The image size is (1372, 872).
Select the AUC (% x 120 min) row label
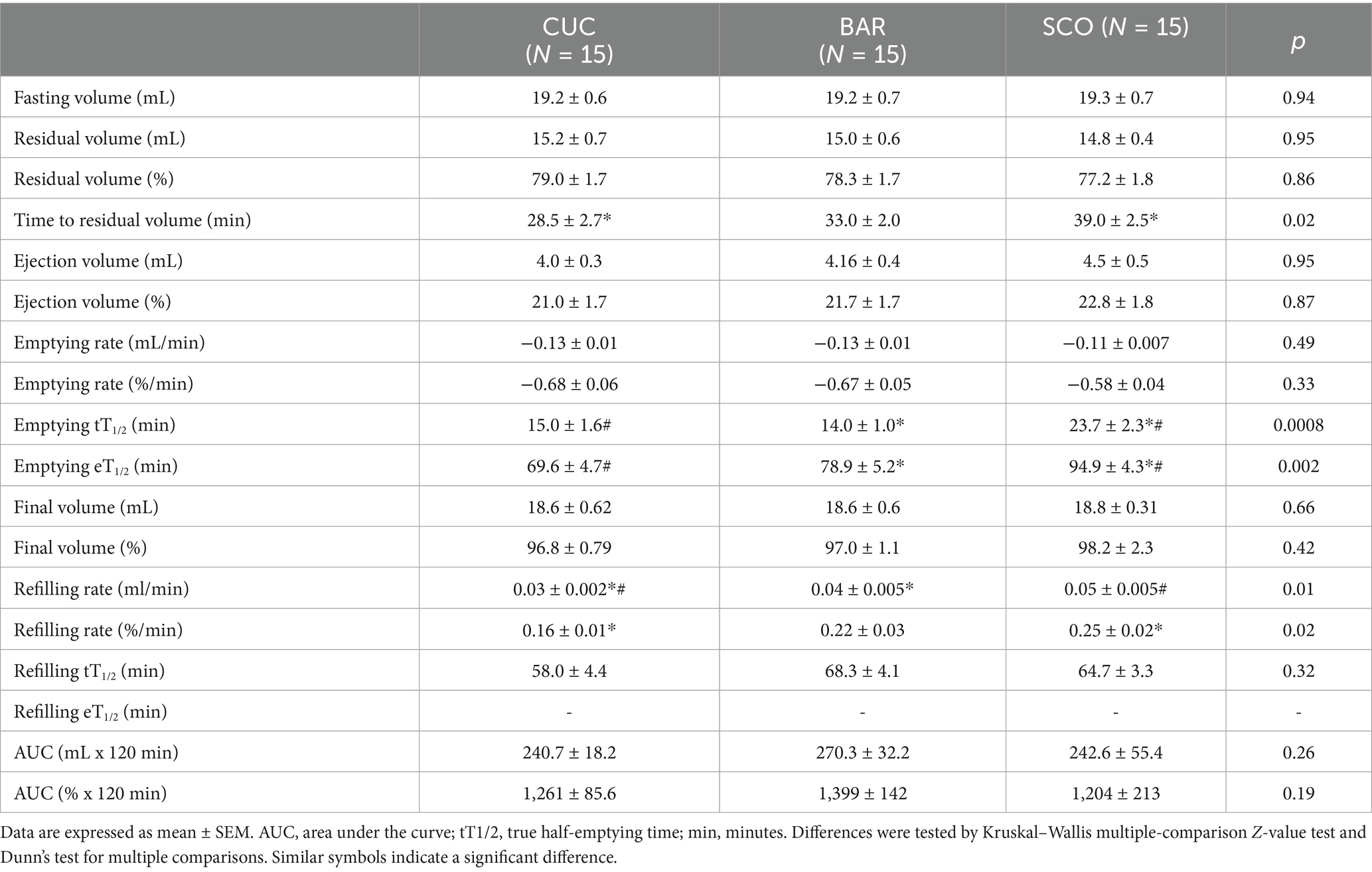click(90, 794)
